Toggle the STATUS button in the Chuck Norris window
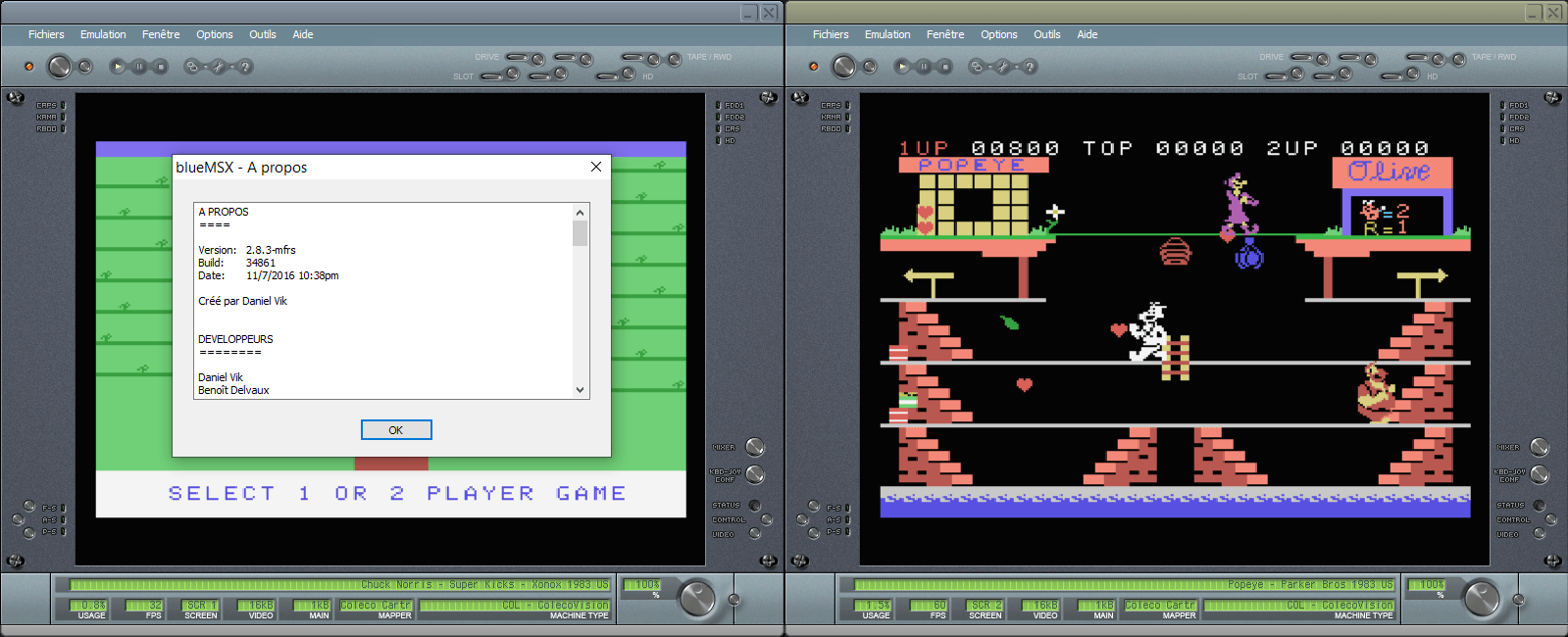1568x637 pixels. 755,506
